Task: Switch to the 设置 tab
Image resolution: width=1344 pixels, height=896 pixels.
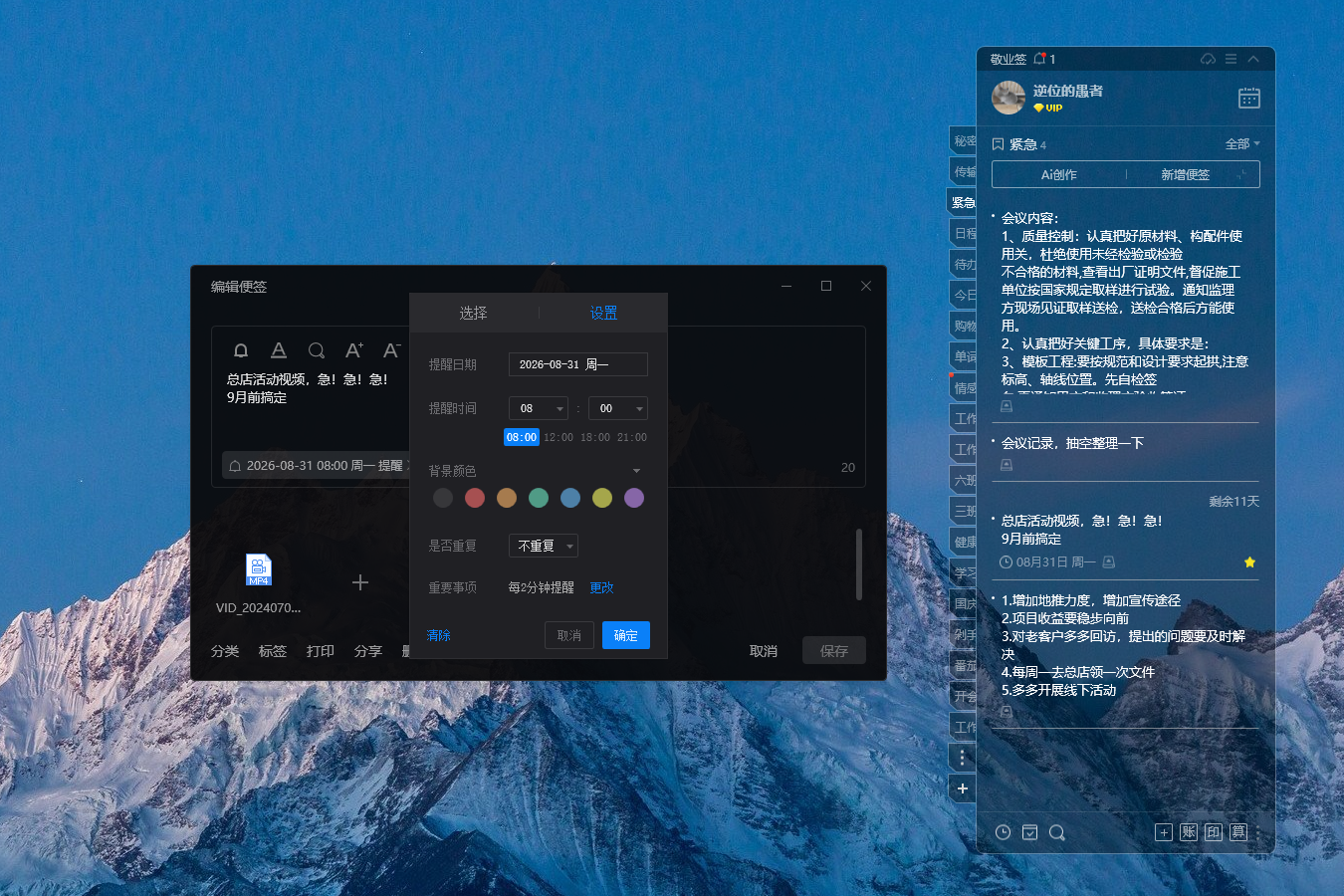Action: (x=603, y=313)
